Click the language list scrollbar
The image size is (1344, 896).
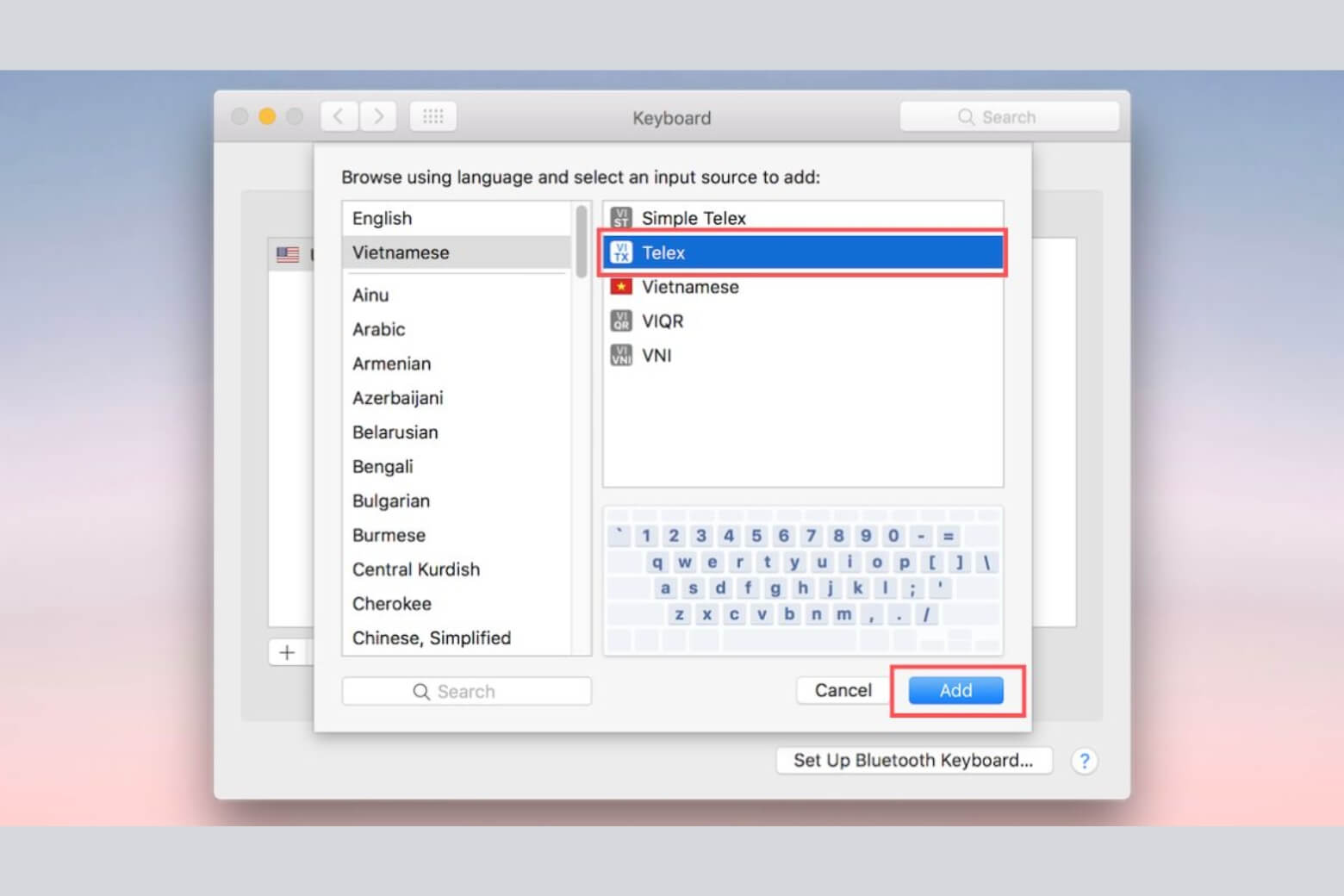[582, 241]
